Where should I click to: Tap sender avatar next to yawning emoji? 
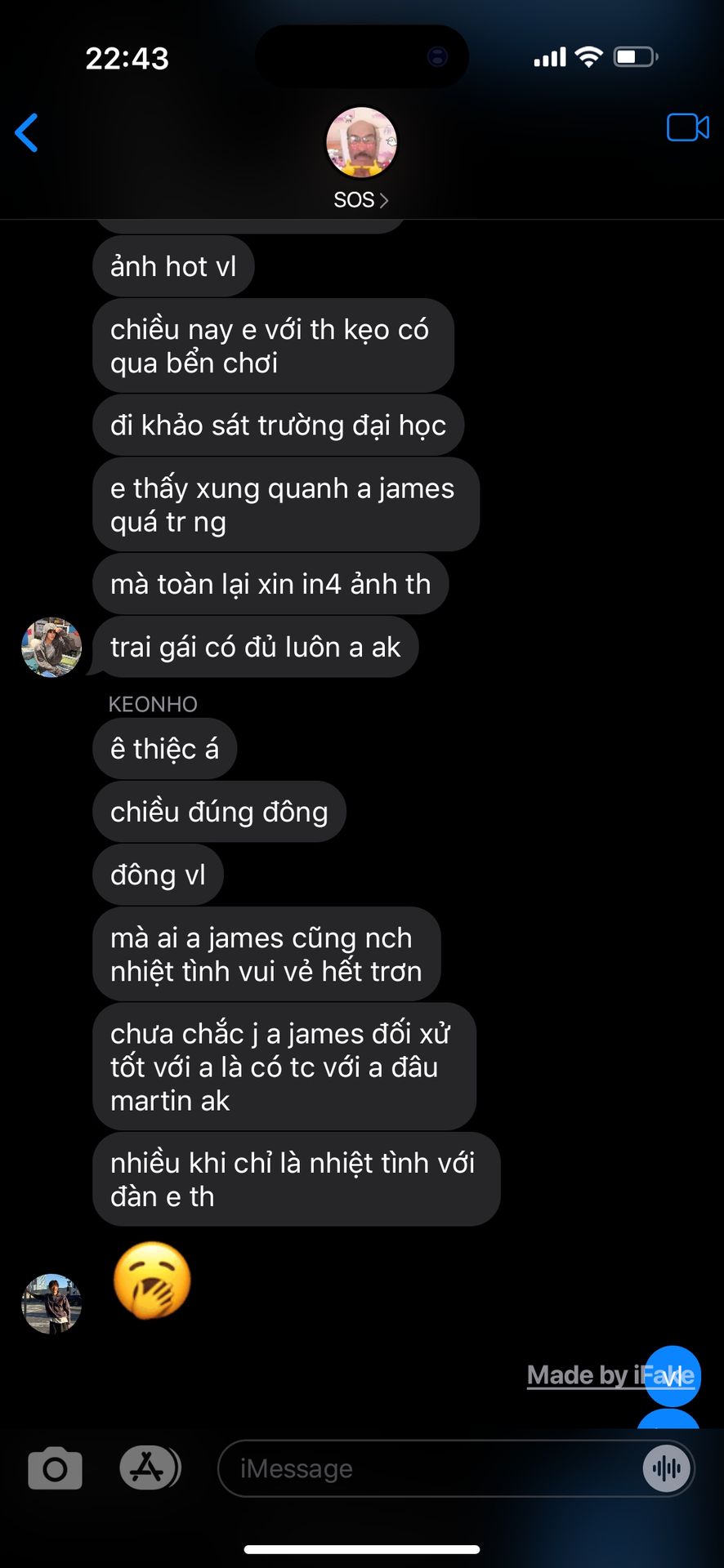[x=51, y=1303]
